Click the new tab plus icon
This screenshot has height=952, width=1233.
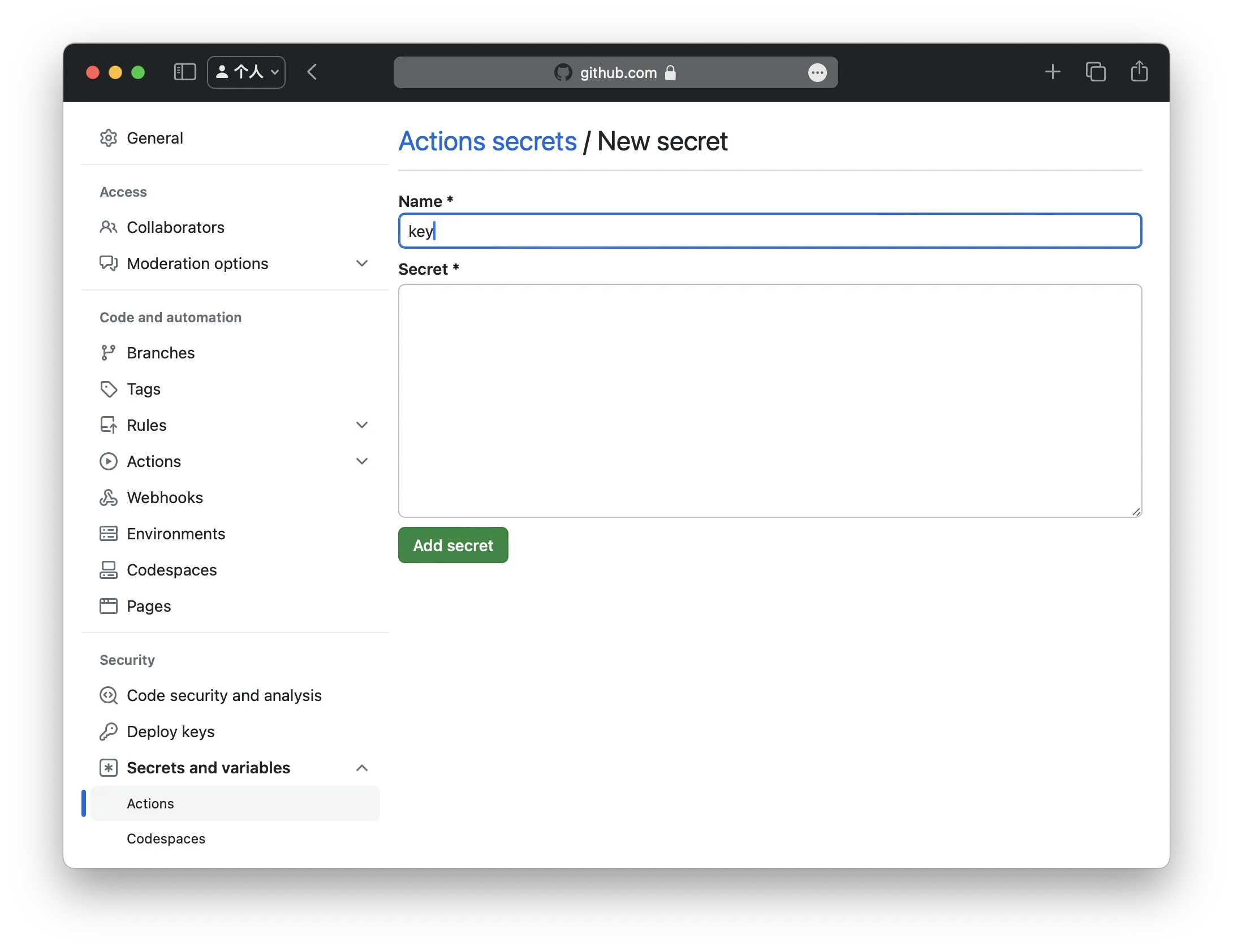pyautogui.click(x=1052, y=72)
